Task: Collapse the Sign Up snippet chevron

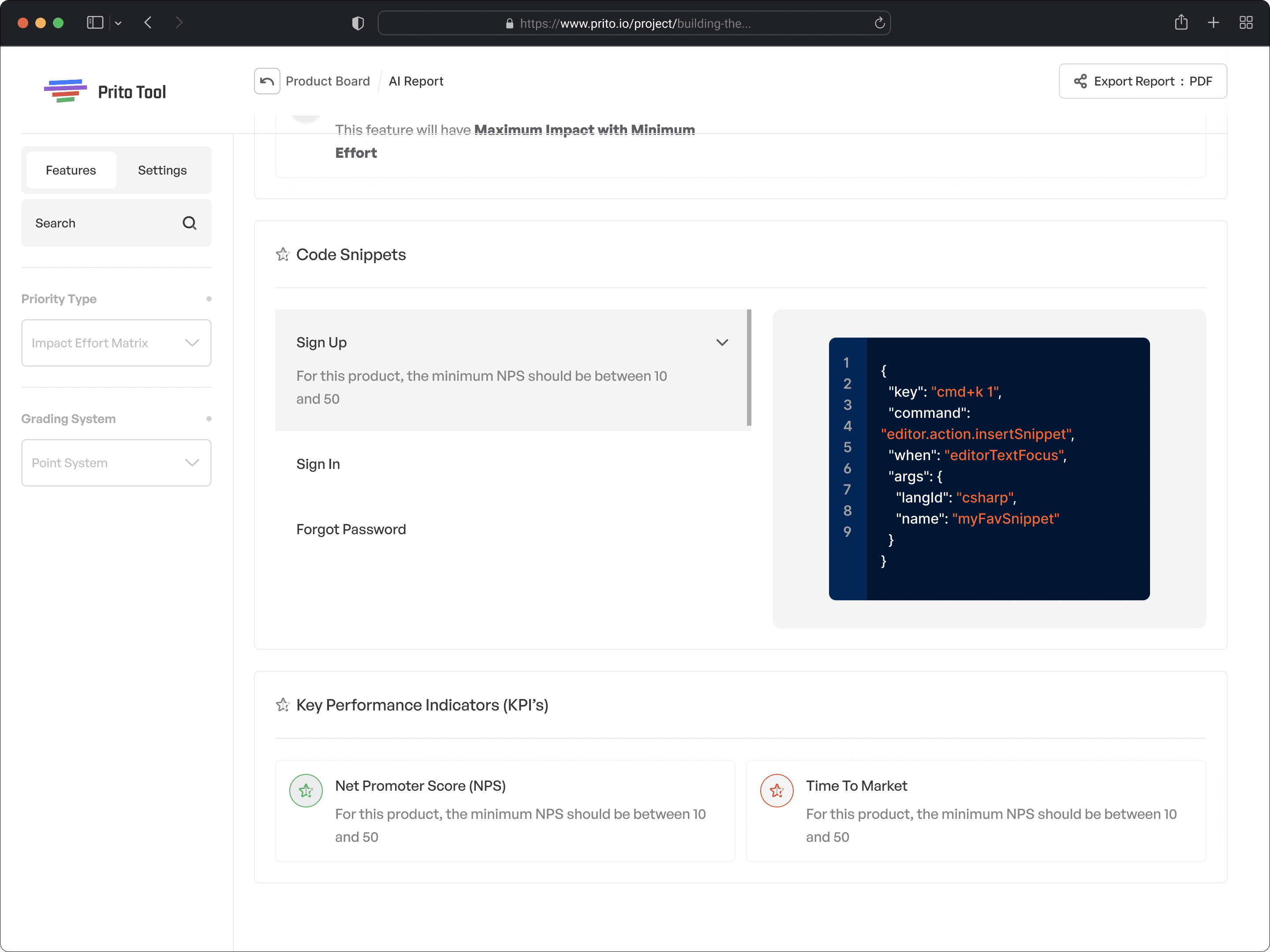Action: point(722,342)
